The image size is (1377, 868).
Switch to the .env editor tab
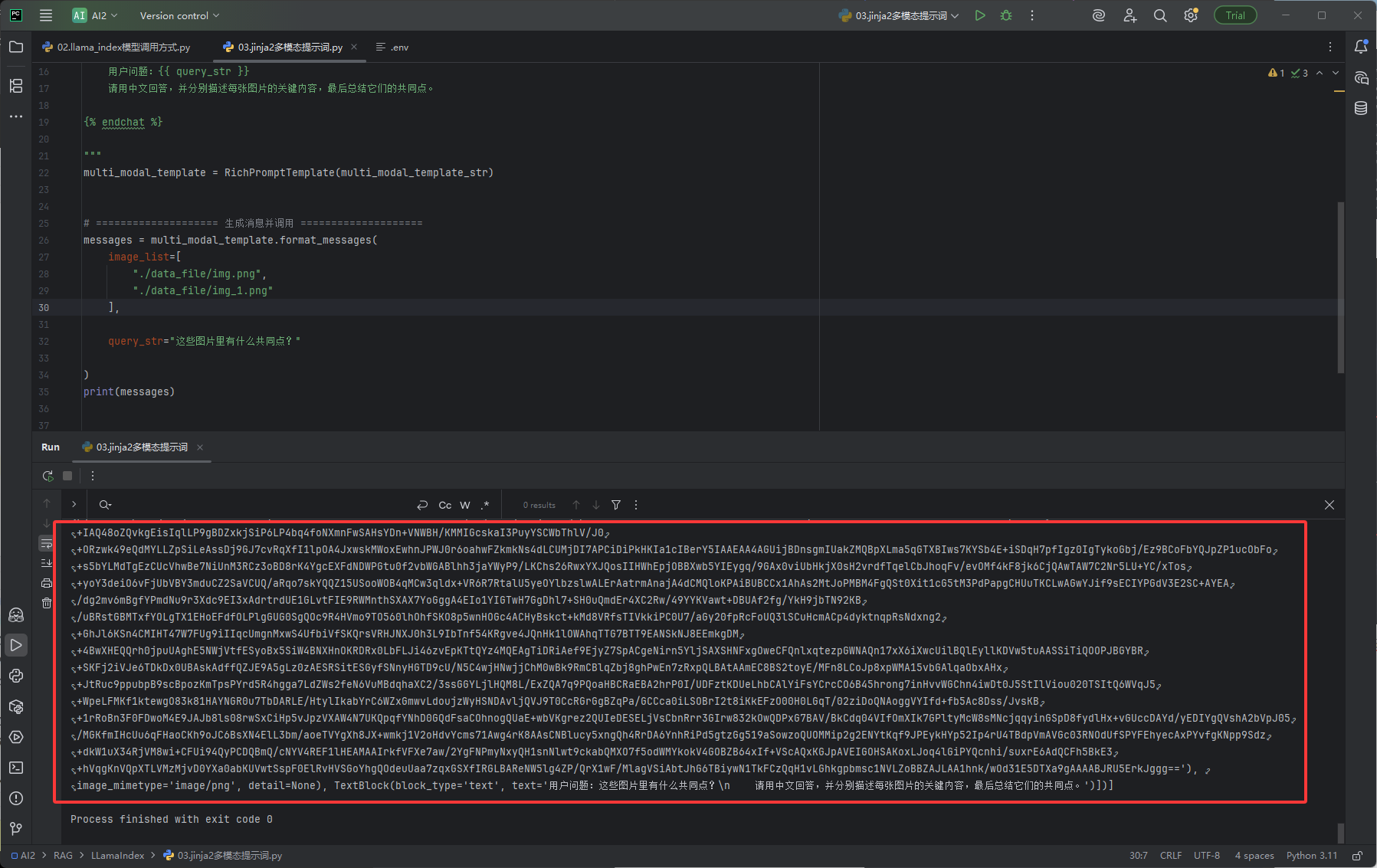(392, 47)
